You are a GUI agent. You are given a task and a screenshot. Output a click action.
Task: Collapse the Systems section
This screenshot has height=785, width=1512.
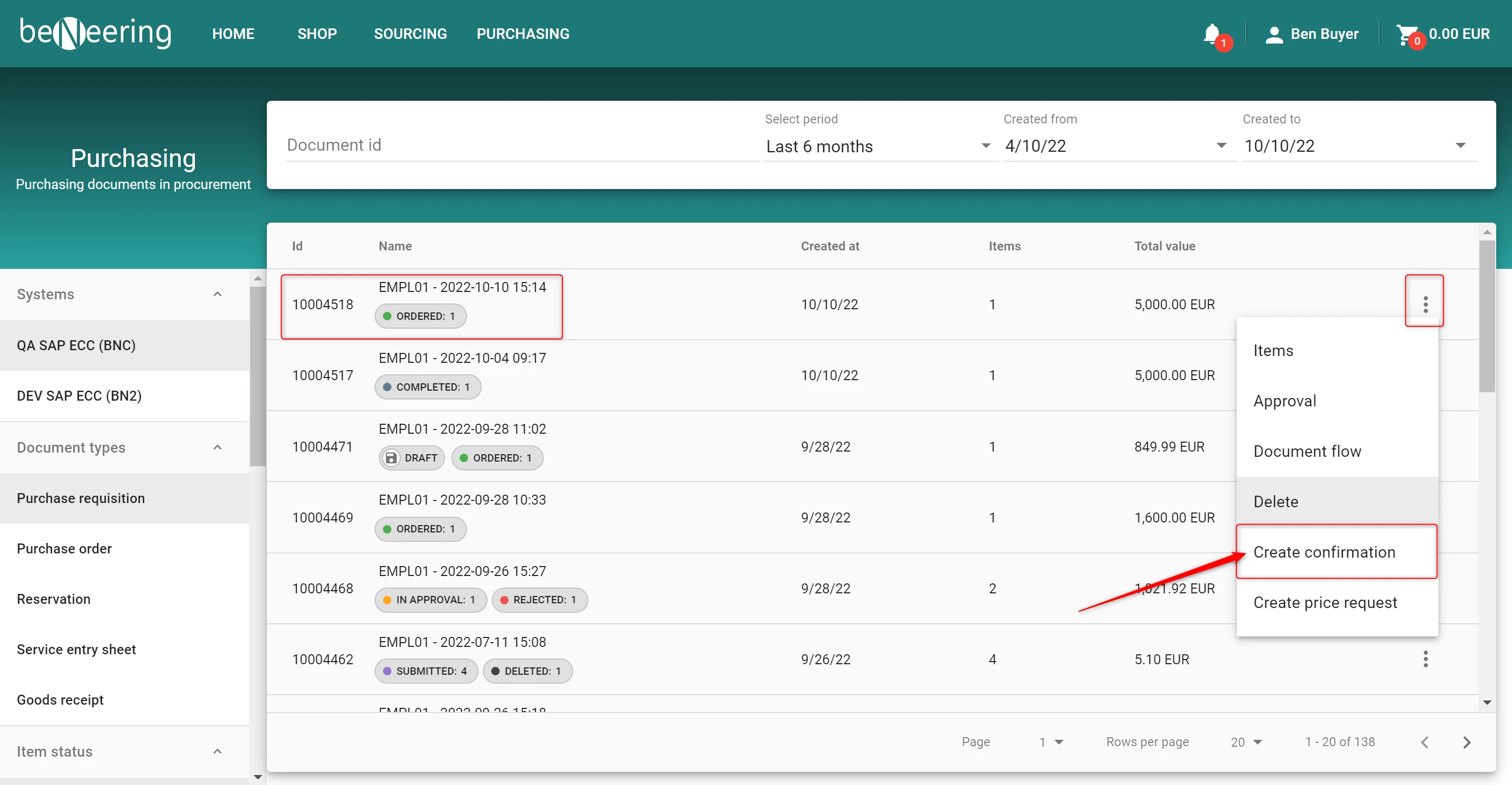pos(217,294)
